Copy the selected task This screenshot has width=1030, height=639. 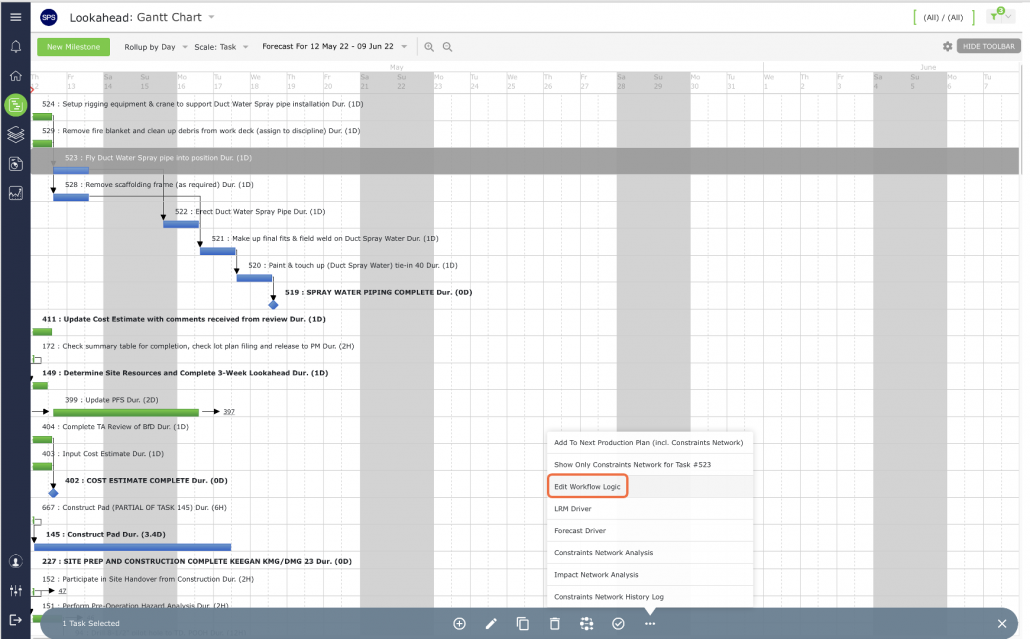point(523,624)
